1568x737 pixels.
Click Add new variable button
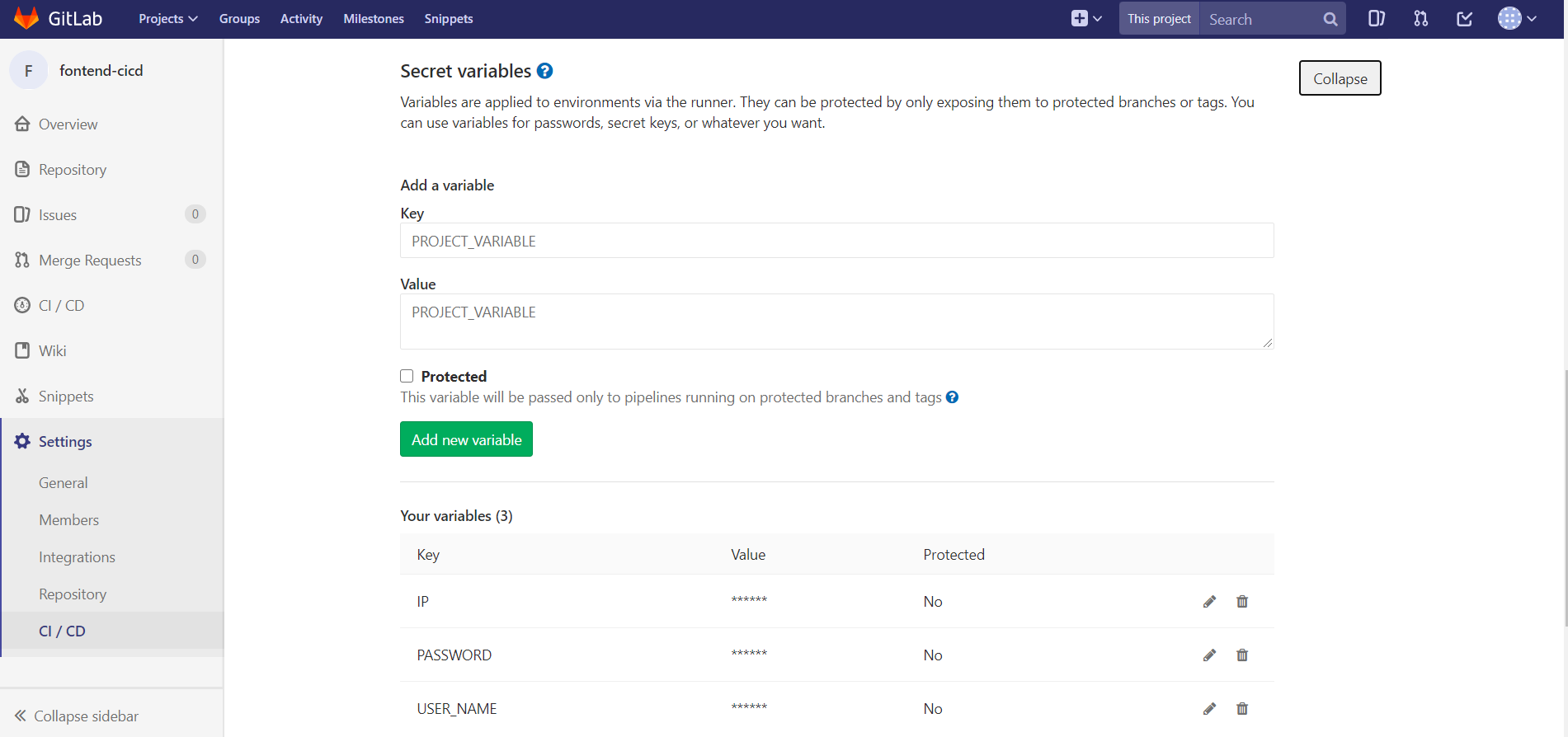pos(467,439)
